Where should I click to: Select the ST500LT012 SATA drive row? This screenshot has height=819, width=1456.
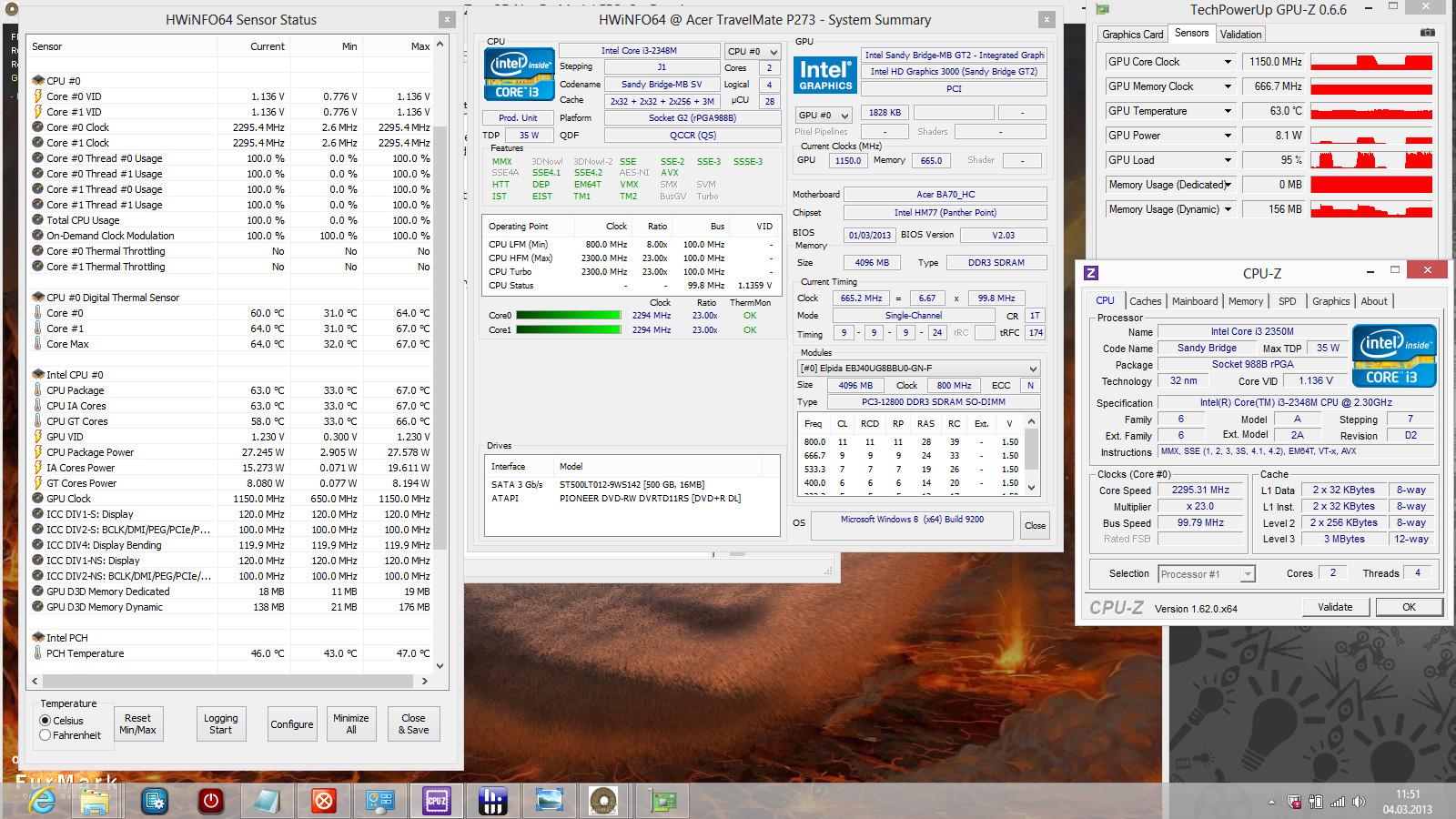(632, 485)
